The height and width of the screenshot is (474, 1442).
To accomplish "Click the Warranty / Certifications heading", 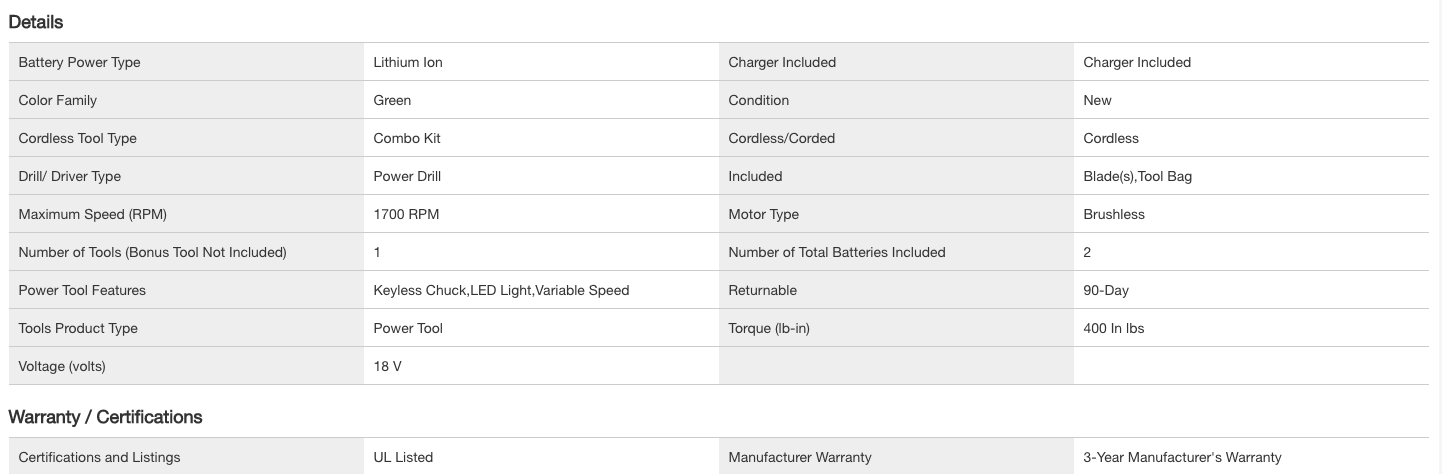I will [x=105, y=417].
